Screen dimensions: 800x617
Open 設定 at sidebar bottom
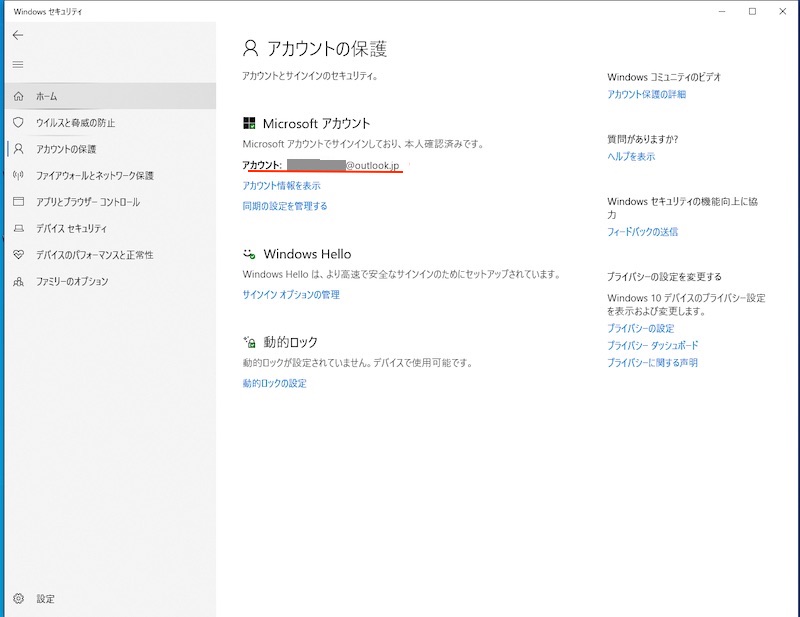pyautogui.click(x=110, y=599)
